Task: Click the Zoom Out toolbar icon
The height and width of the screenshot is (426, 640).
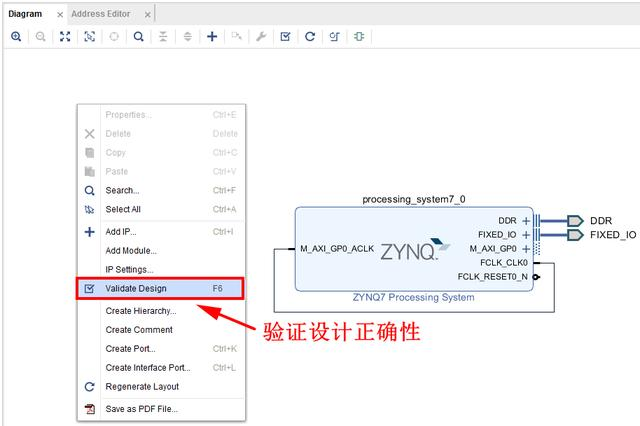Action: 40,37
